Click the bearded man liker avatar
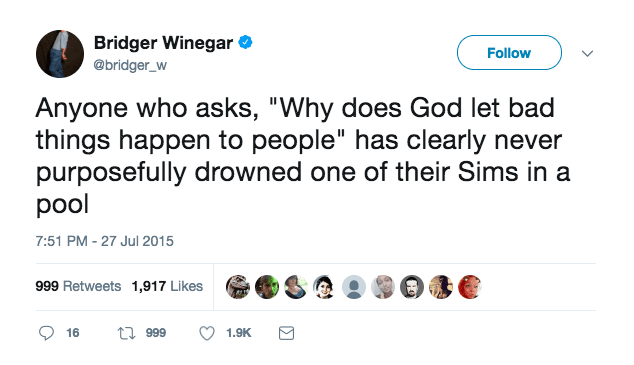This screenshot has width=634, height=365. (x=412, y=287)
